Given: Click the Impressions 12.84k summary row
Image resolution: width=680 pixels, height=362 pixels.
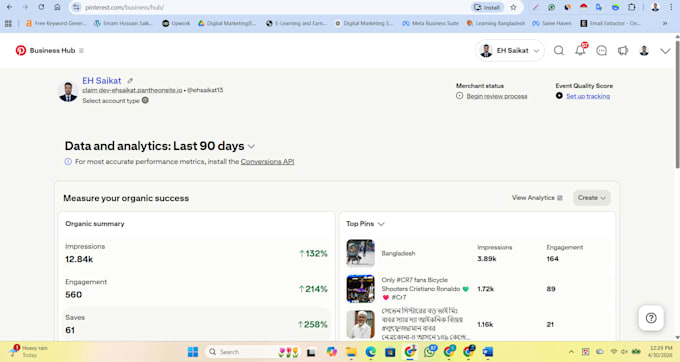Looking at the screenshot, I should [x=196, y=253].
